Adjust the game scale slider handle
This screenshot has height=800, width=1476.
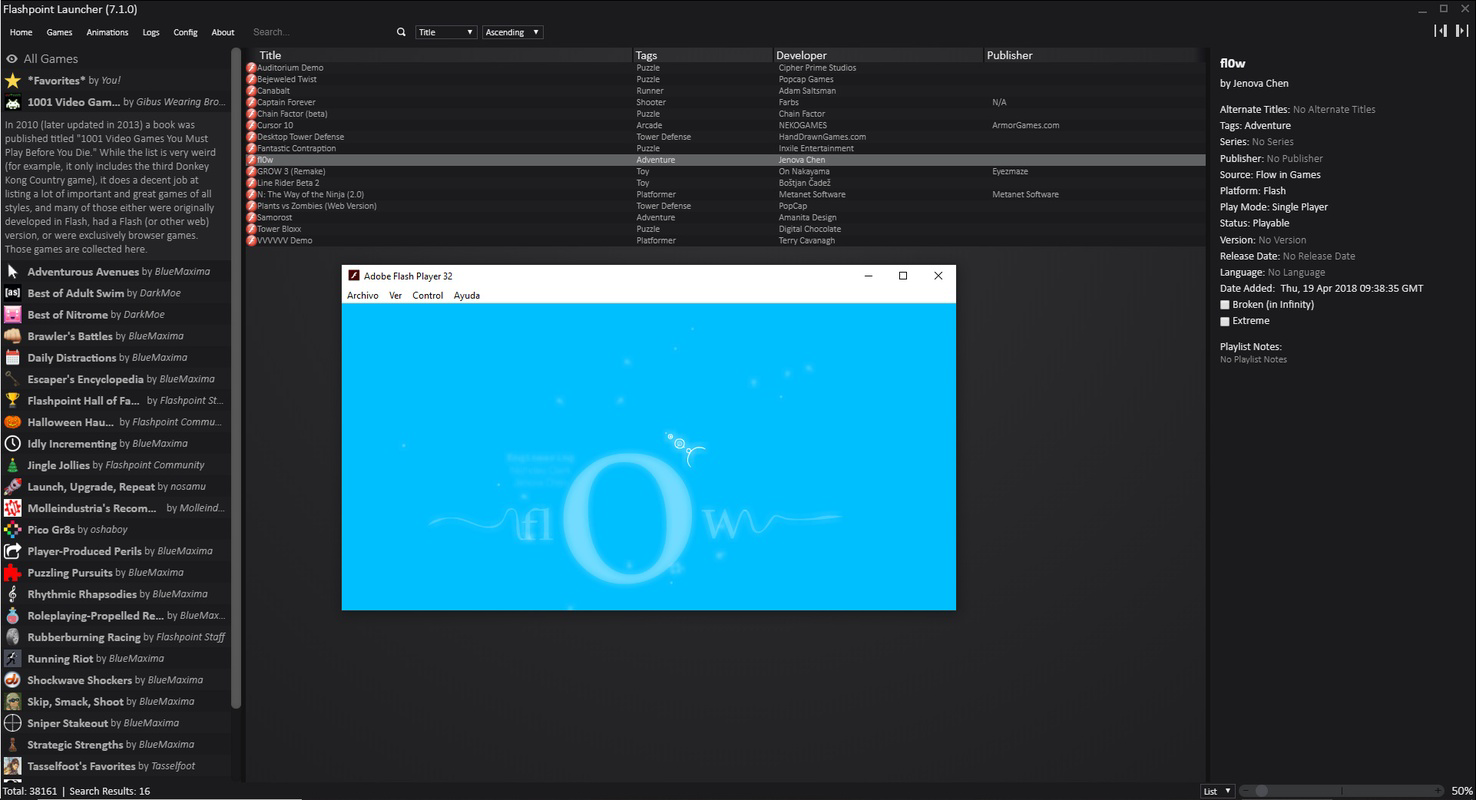[1262, 791]
